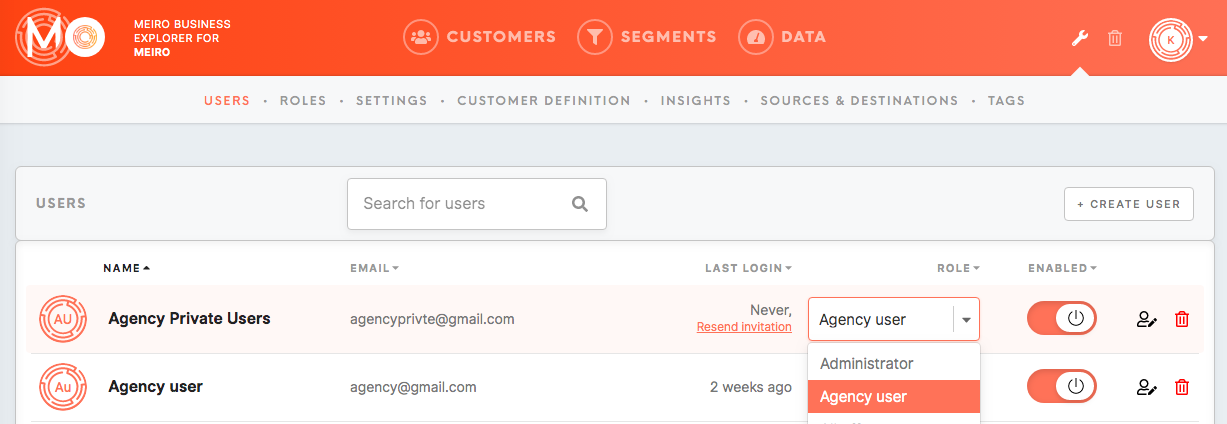Viewport: 1227px width, 424px height.
Task: Open the Sources & Destinations tab
Action: coord(859,101)
